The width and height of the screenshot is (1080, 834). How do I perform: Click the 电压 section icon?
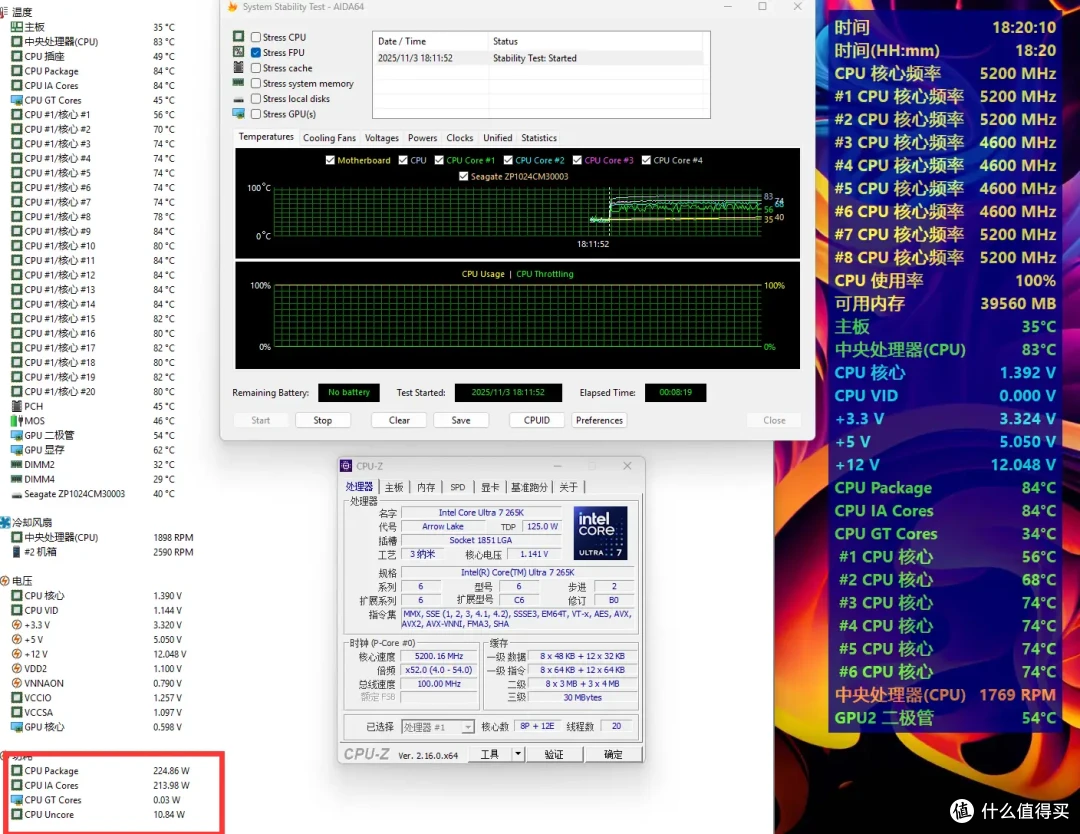[6, 581]
